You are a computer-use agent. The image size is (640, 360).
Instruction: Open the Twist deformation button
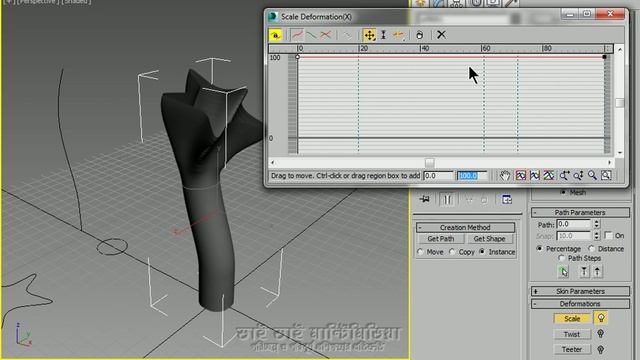[x=572, y=334]
